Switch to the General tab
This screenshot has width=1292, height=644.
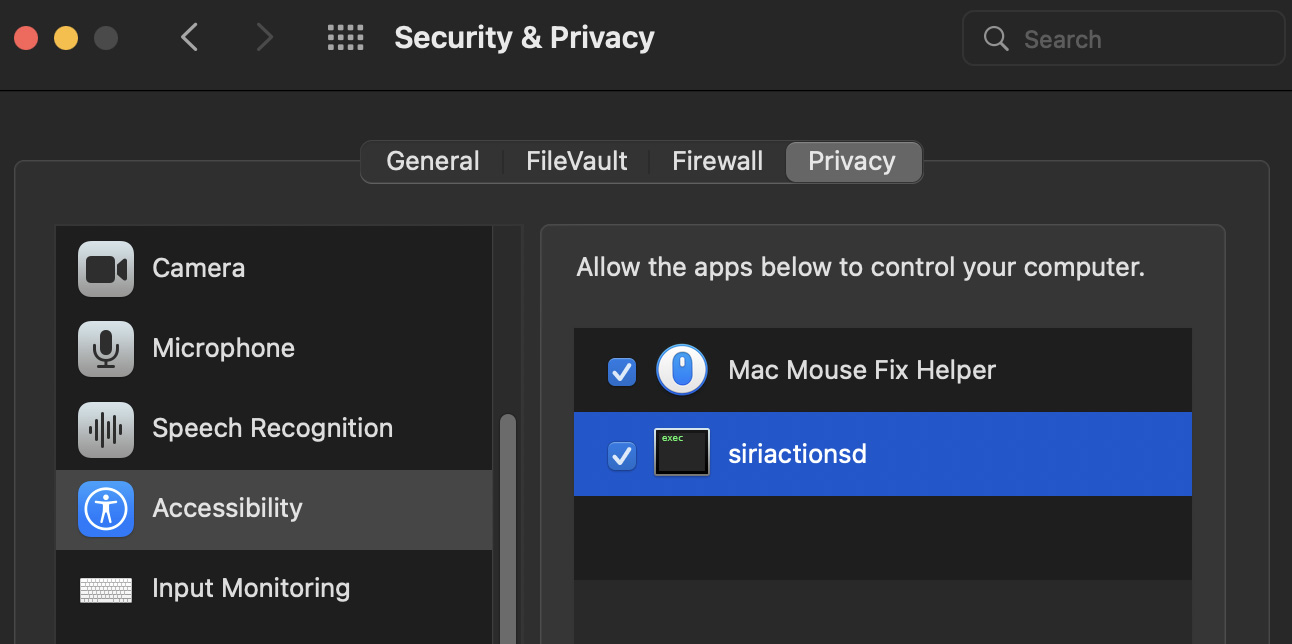coord(432,161)
